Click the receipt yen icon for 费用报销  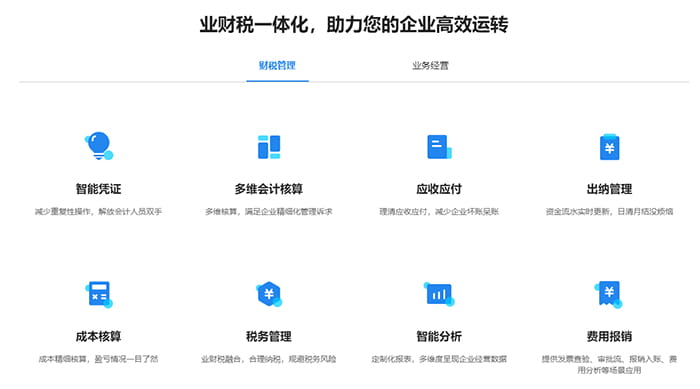click(x=609, y=294)
